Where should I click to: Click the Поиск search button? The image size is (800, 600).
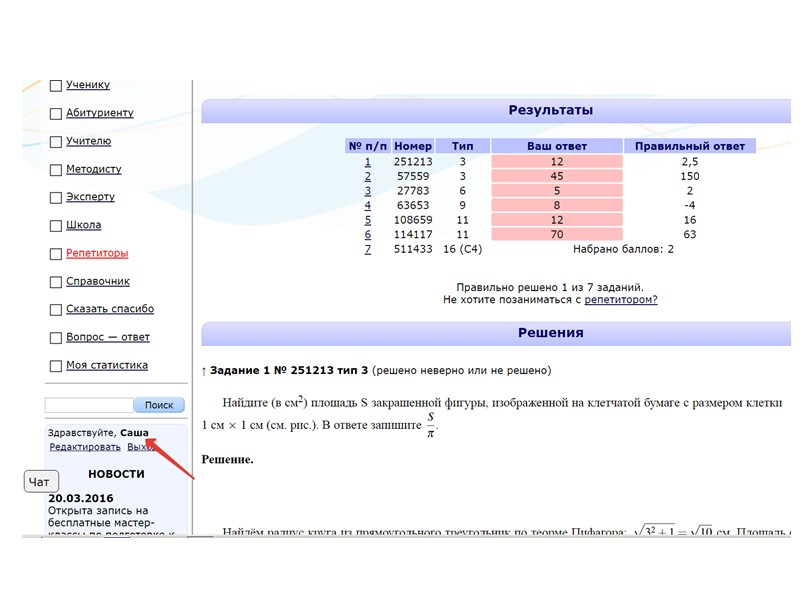(x=159, y=405)
